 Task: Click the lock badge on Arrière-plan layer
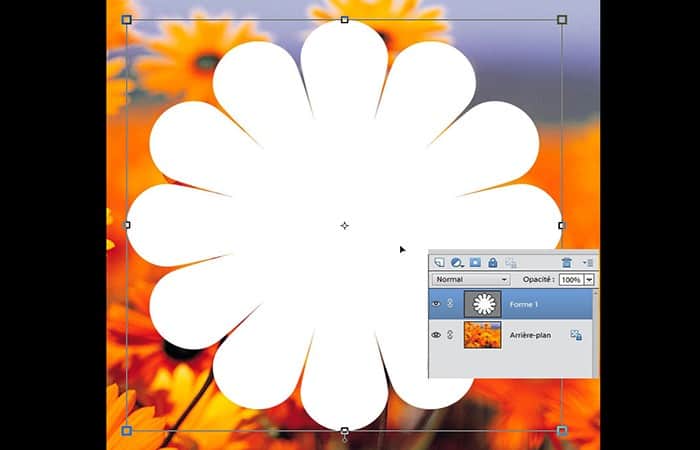(576, 335)
